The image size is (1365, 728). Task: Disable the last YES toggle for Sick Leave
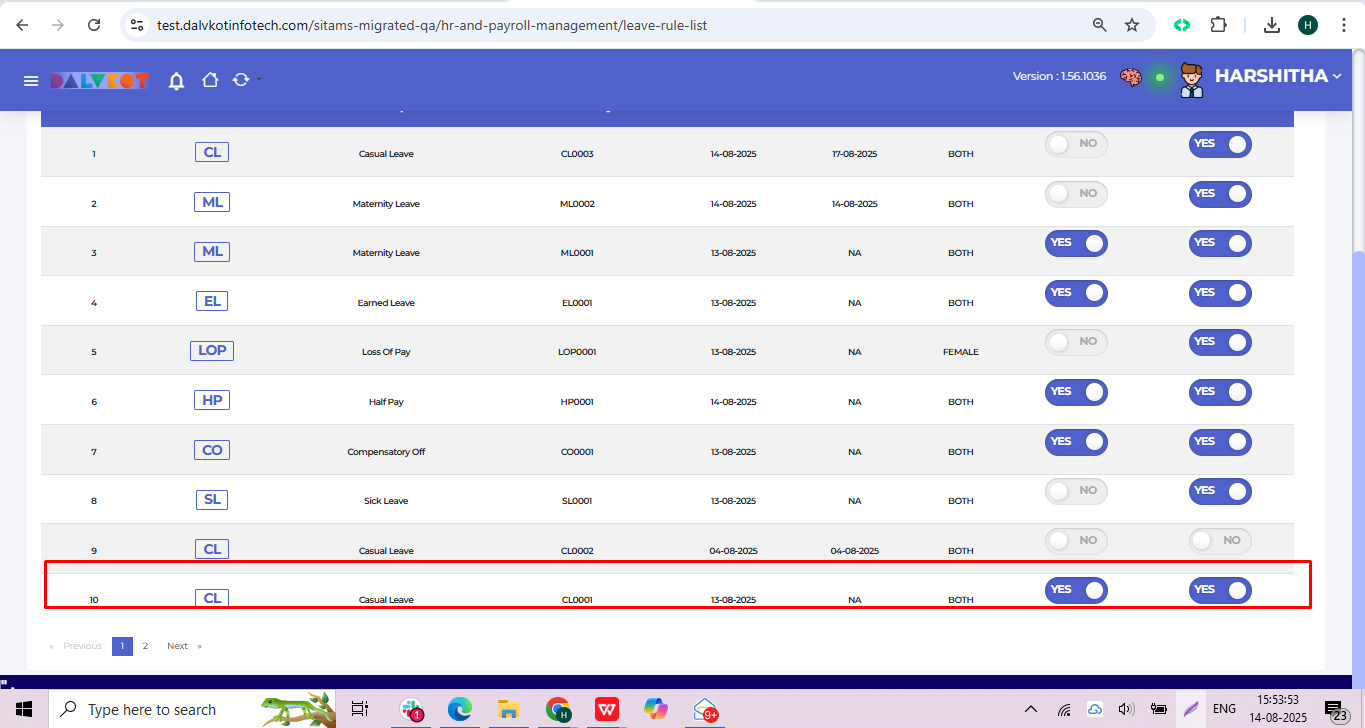coord(1220,491)
